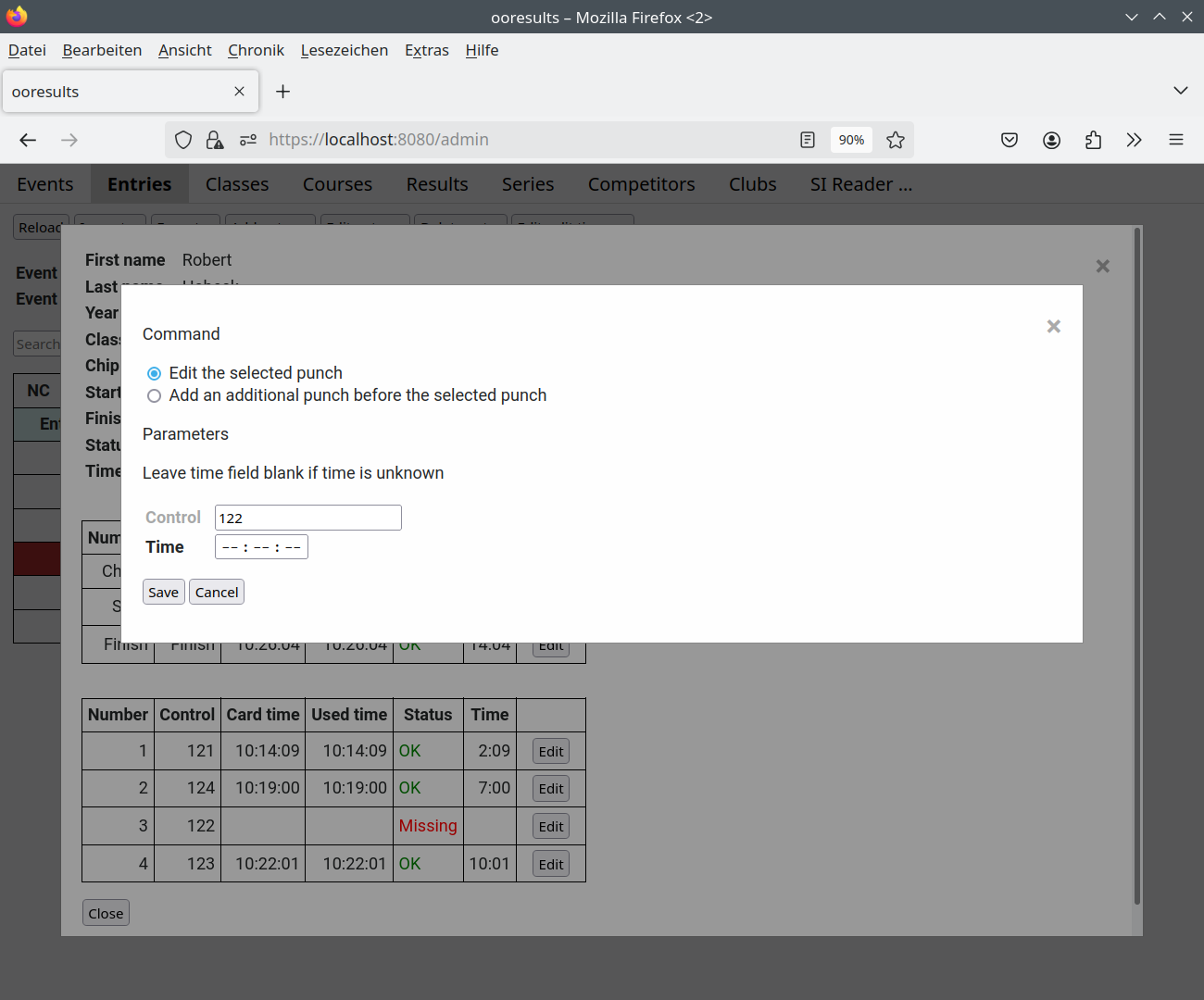Open the Ansicht menu
The height and width of the screenshot is (1000, 1204).
pos(185,50)
